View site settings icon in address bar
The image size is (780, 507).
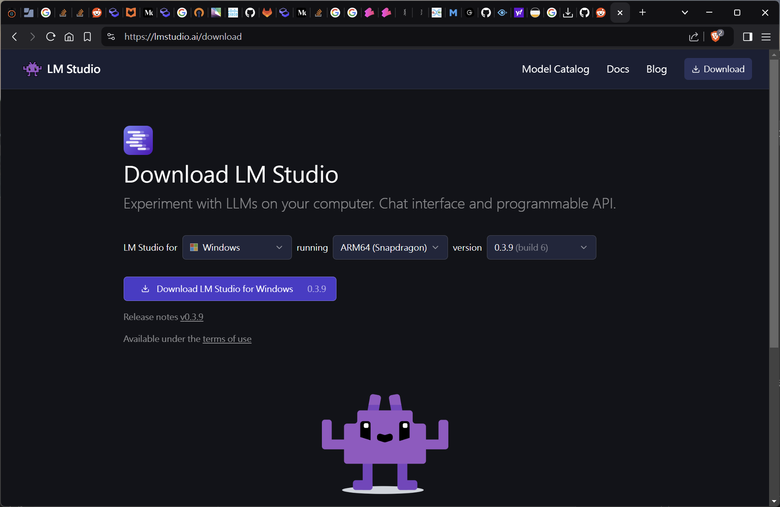coord(111,37)
